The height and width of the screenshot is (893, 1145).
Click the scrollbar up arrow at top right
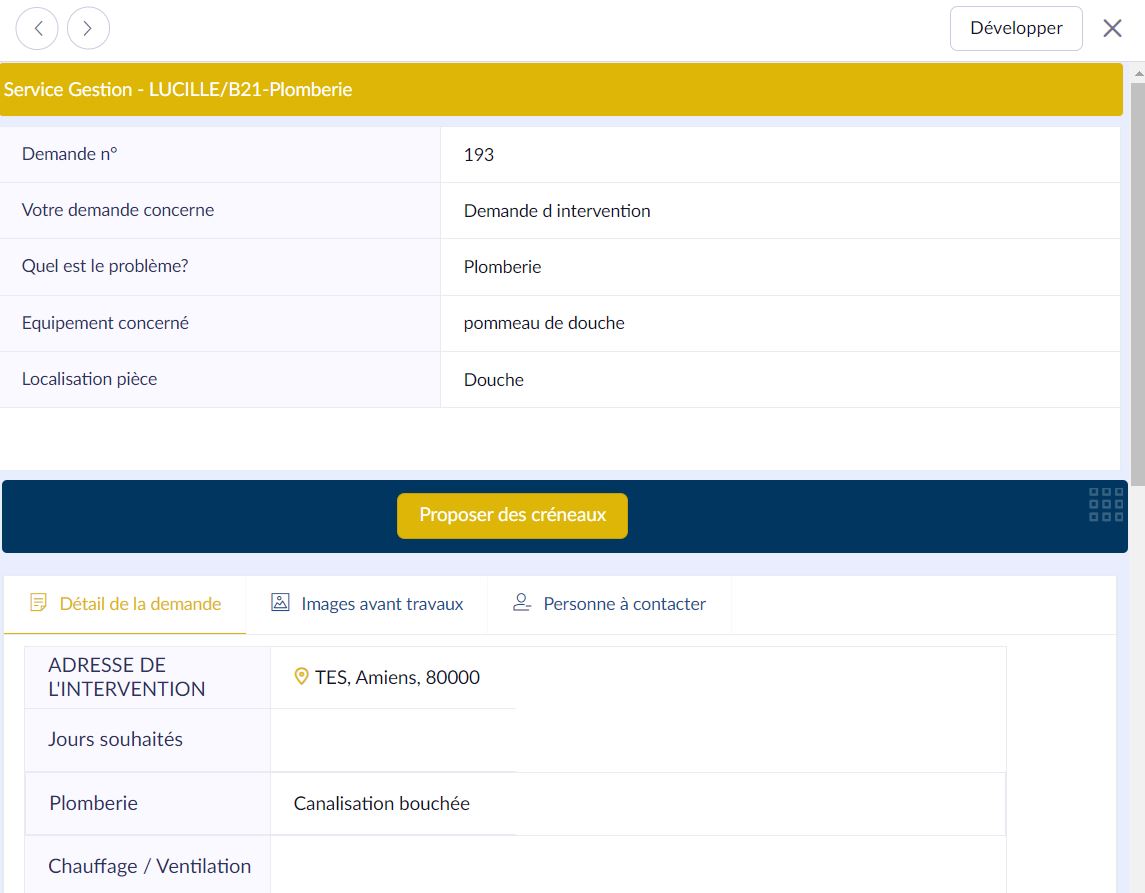[x=1137, y=72]
